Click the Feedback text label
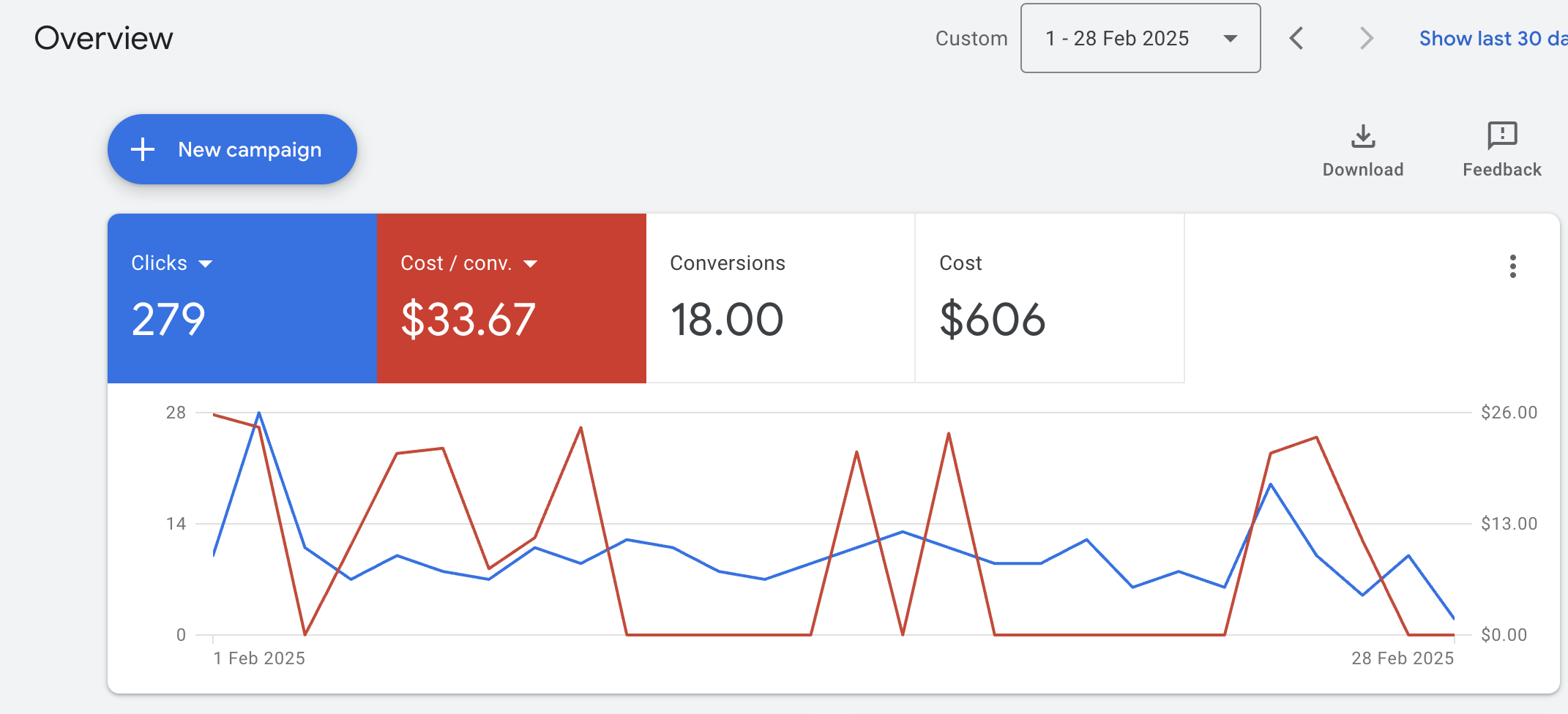Viewport: 1568px width, 714px height. click(1502, 170)
